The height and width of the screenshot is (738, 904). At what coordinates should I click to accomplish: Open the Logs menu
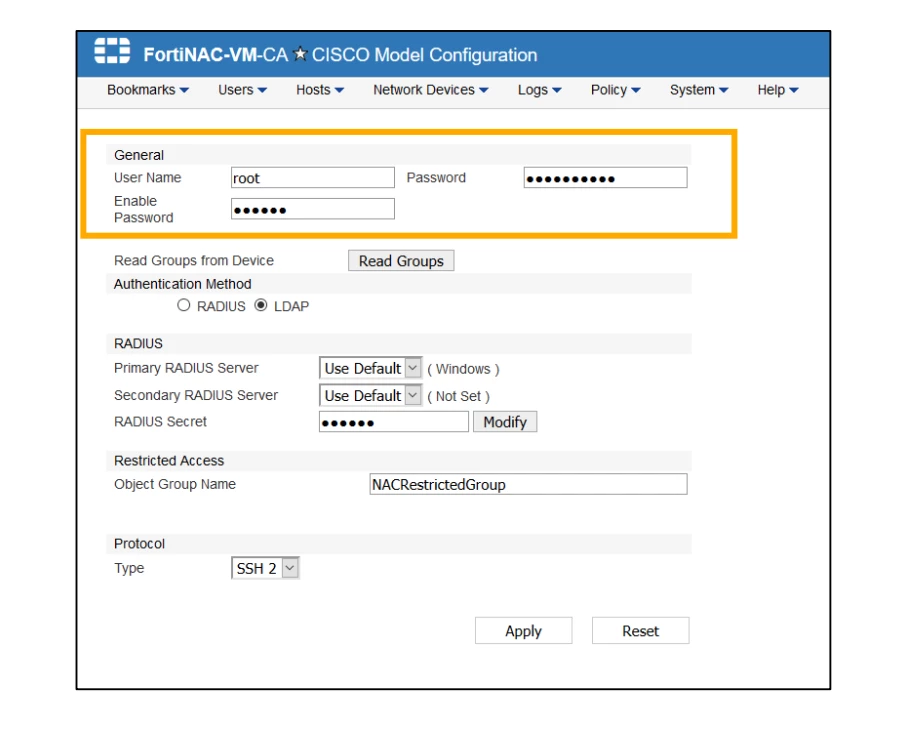[x=539, y=90]
